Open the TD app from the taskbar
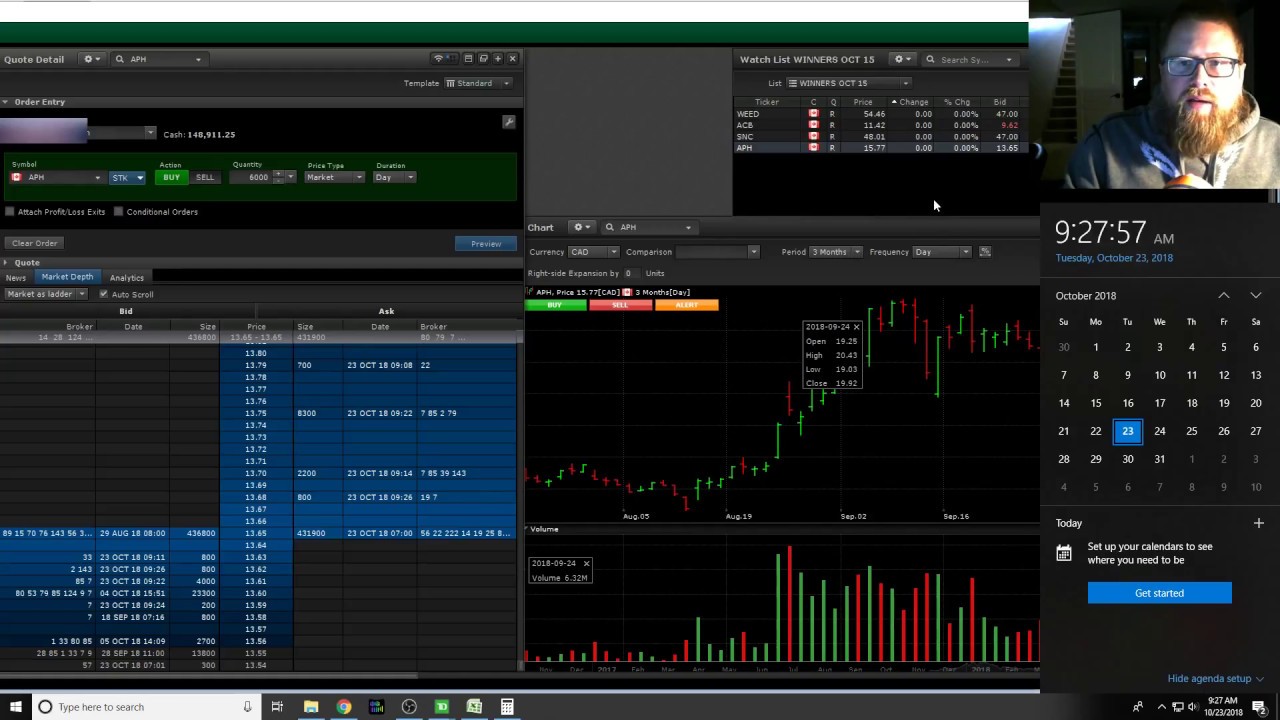Viewport: 1280px width, 720px height. click(441, 707)
